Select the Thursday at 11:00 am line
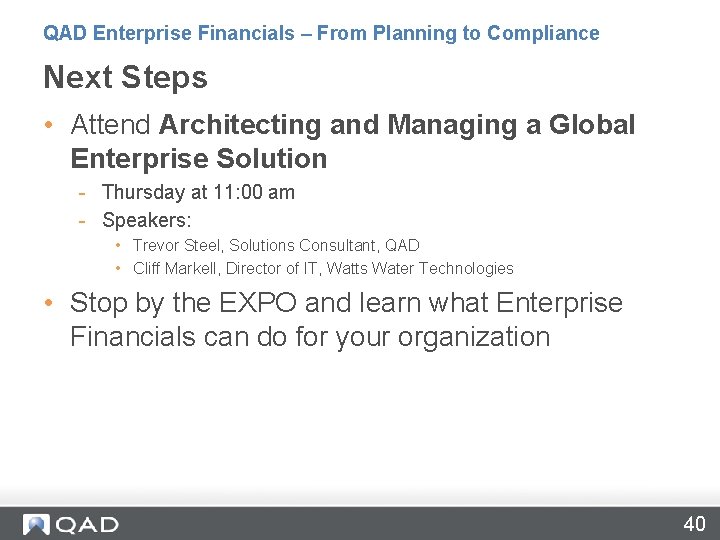The height and width of the screenshot is (540, 720). point(198,192)
